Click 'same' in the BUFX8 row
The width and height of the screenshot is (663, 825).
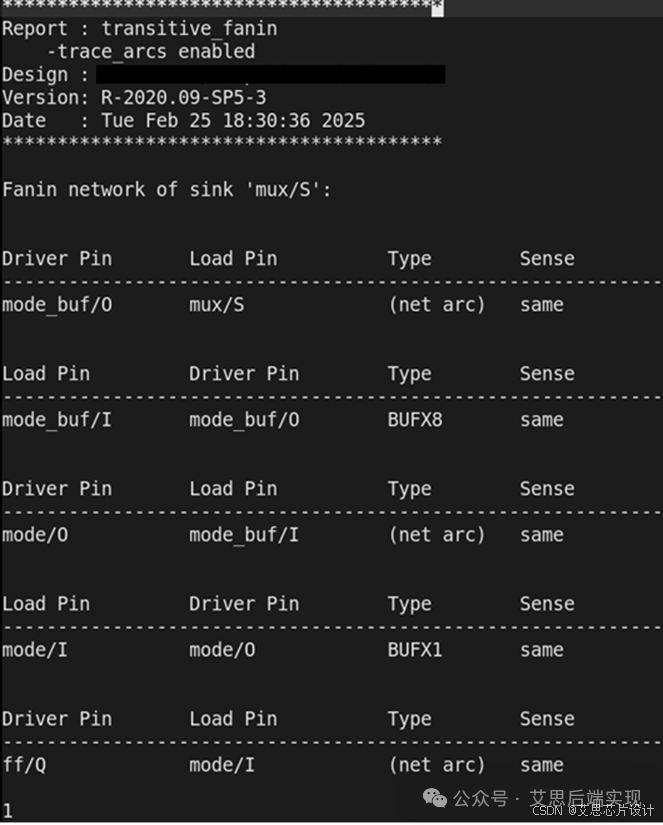pos(541,420)
